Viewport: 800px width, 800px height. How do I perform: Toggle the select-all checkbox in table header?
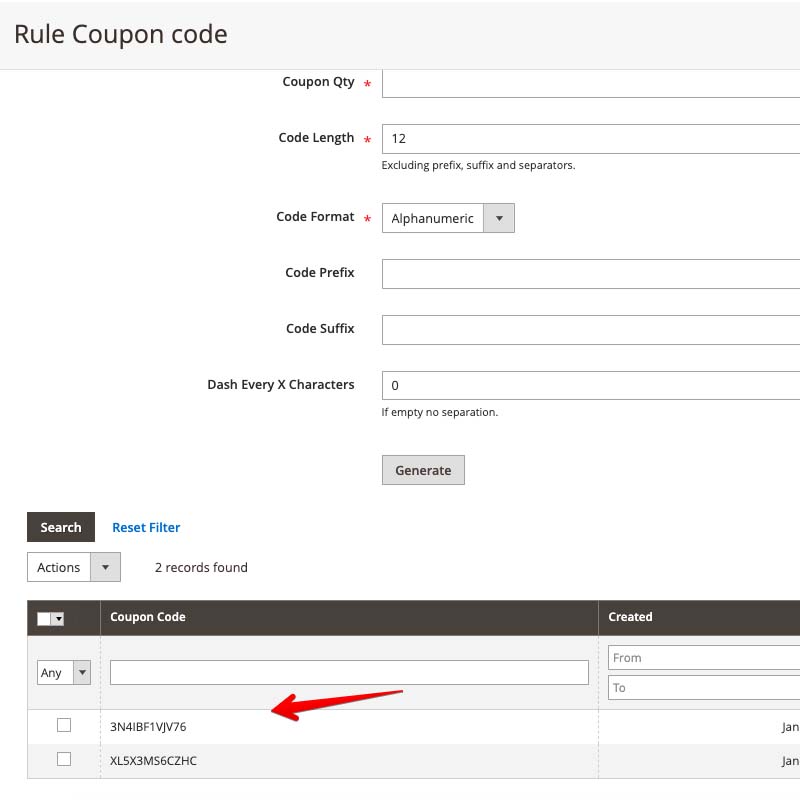[x=44, y=619]
